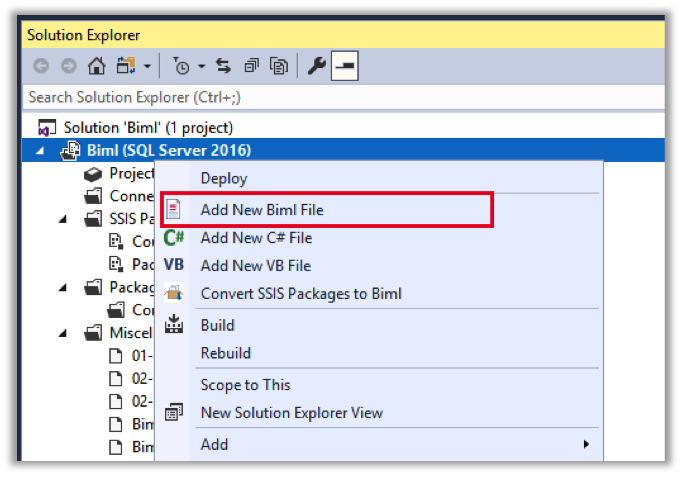Viewport: 682px width, 477px height.
Task: Open the dropdown arrow beside Pending Changes Filter
Action: pyautogui.click(x=201, y=67)
